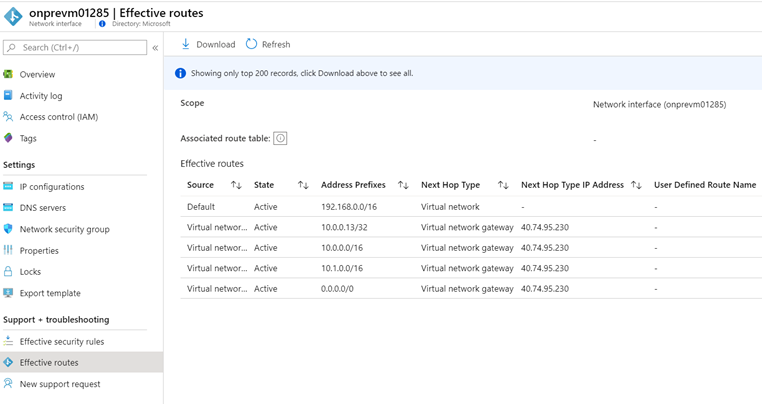Open Export template page

(x=50, y=293)
